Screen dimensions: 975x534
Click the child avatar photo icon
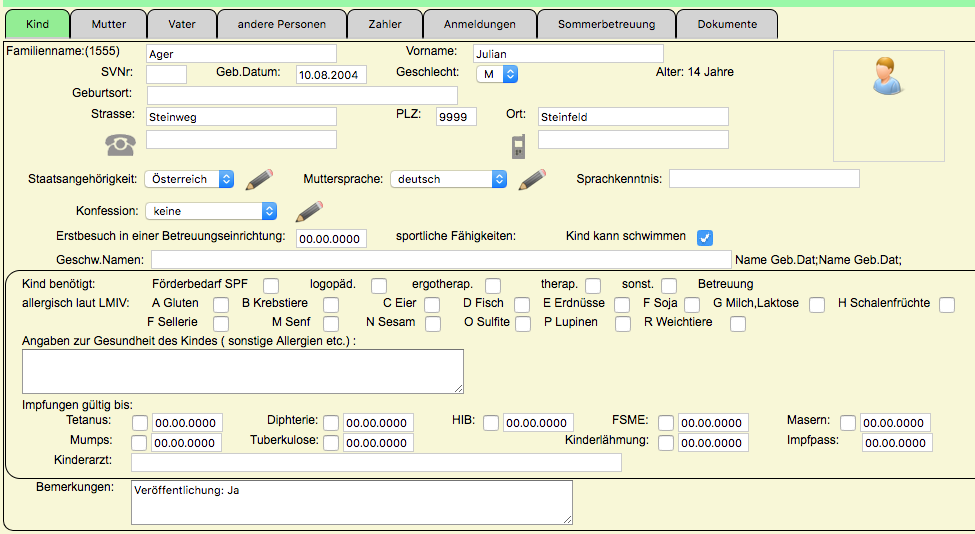coord(888,77)
